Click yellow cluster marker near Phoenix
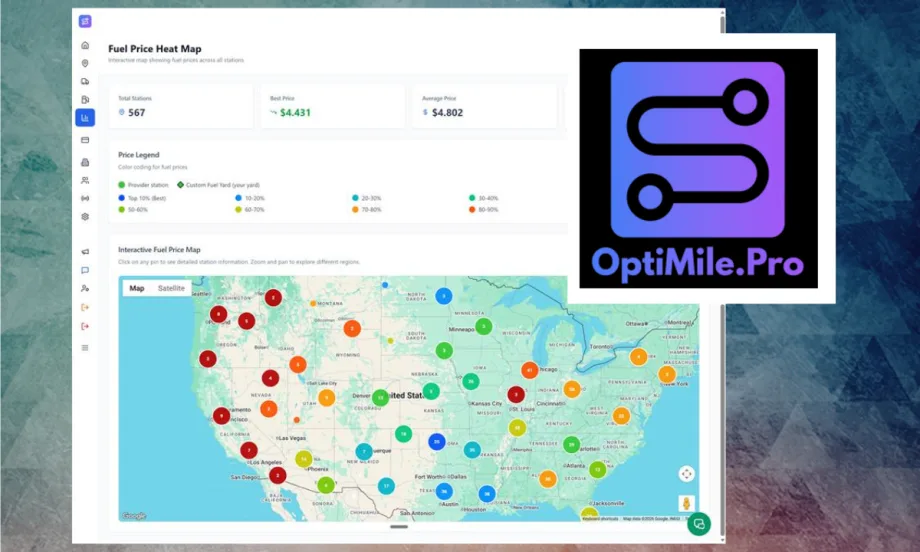 tap(303, 459)
